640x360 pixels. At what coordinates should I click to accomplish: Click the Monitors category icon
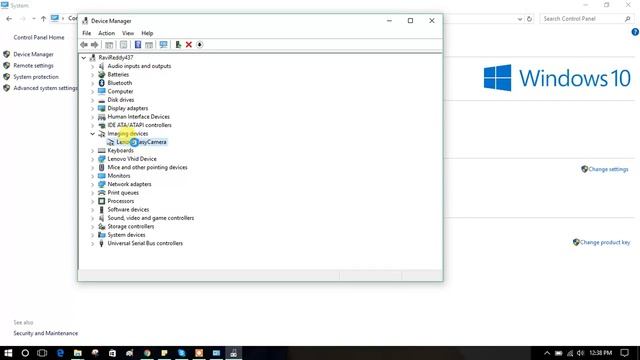tap(102, 176)
